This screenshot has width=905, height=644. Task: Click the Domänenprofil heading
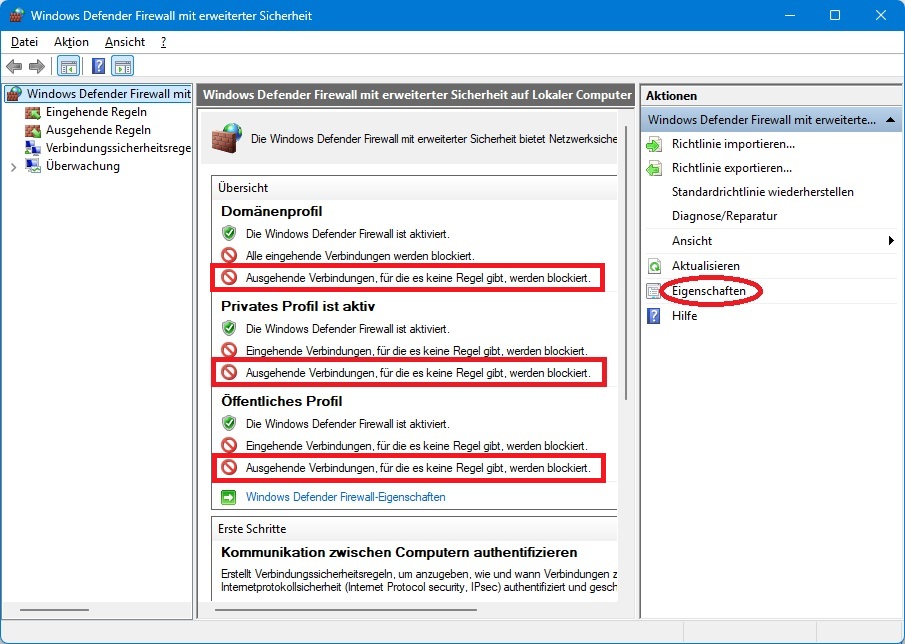[x=272, y=211]
